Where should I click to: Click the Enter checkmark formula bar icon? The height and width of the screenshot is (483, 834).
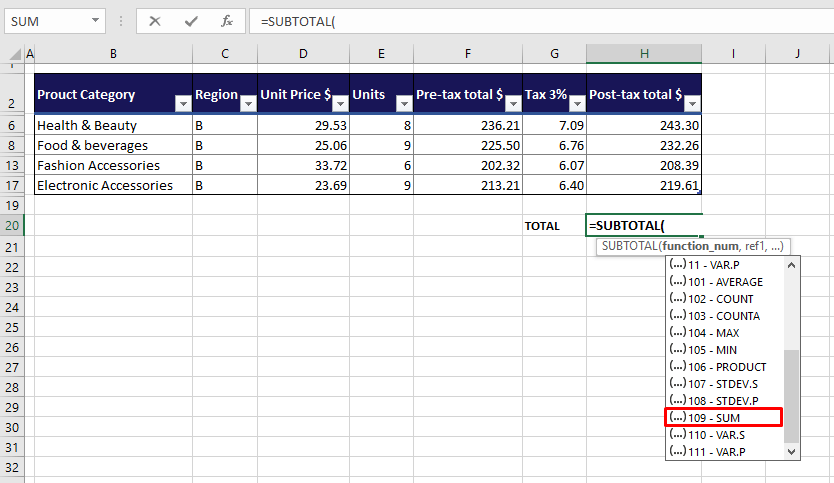pos(191,21)
